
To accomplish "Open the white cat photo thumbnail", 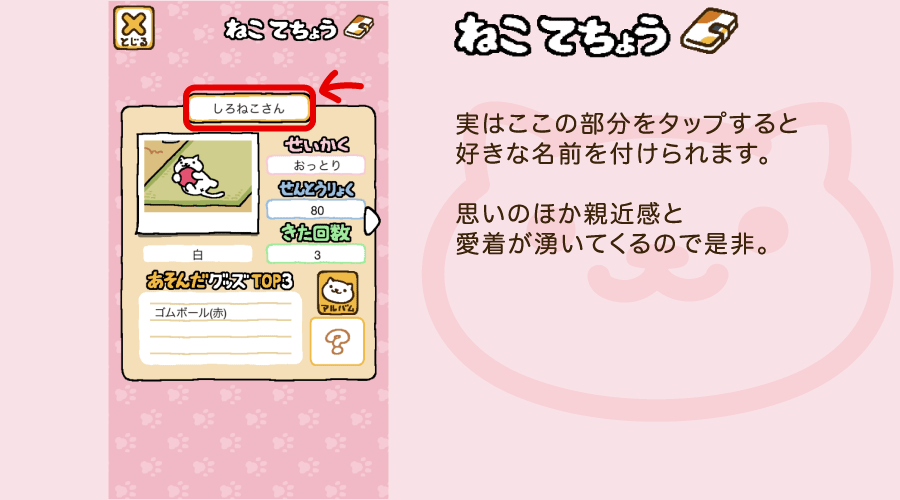I will (x=197, y=184).
